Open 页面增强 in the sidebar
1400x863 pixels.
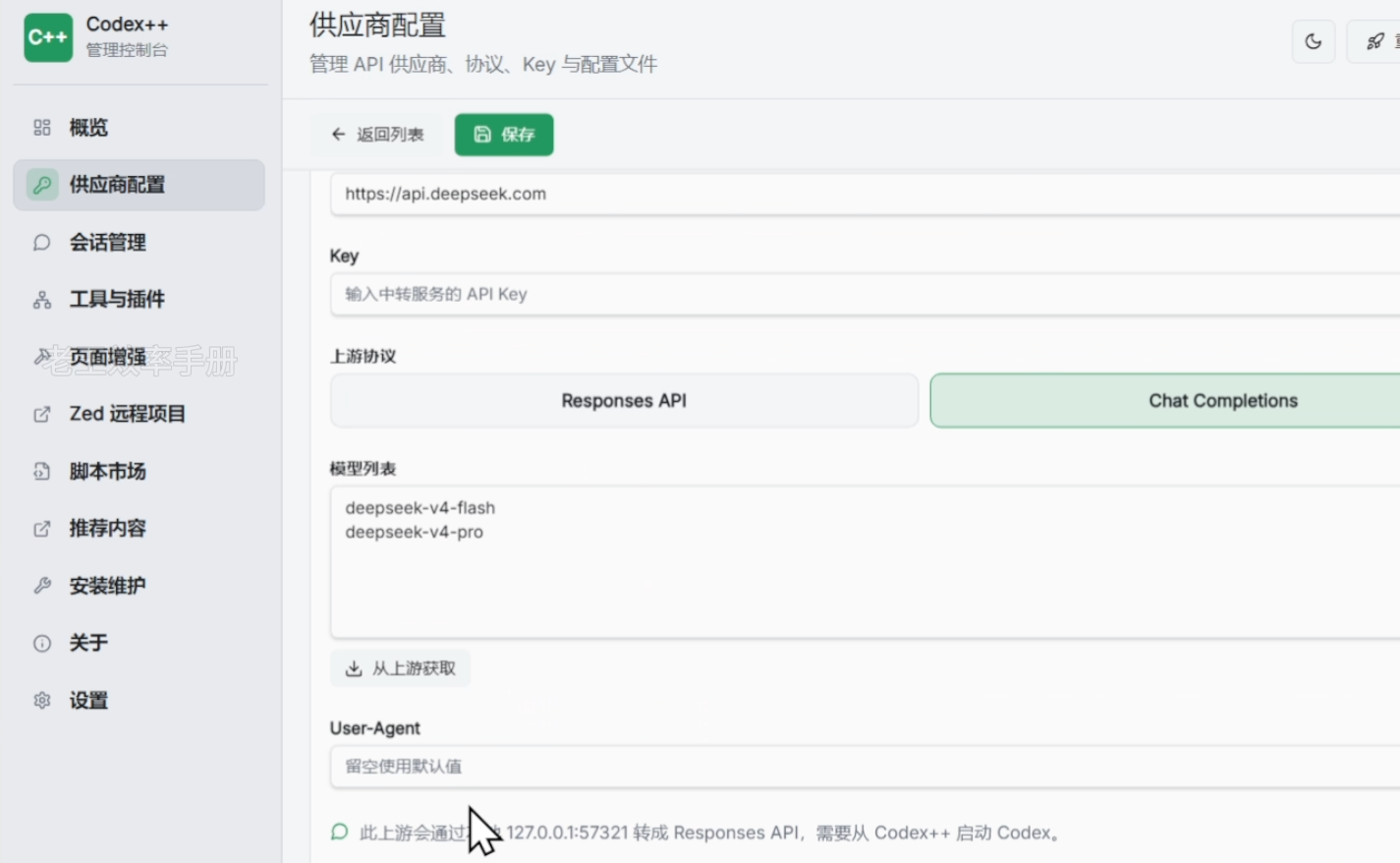139,357
